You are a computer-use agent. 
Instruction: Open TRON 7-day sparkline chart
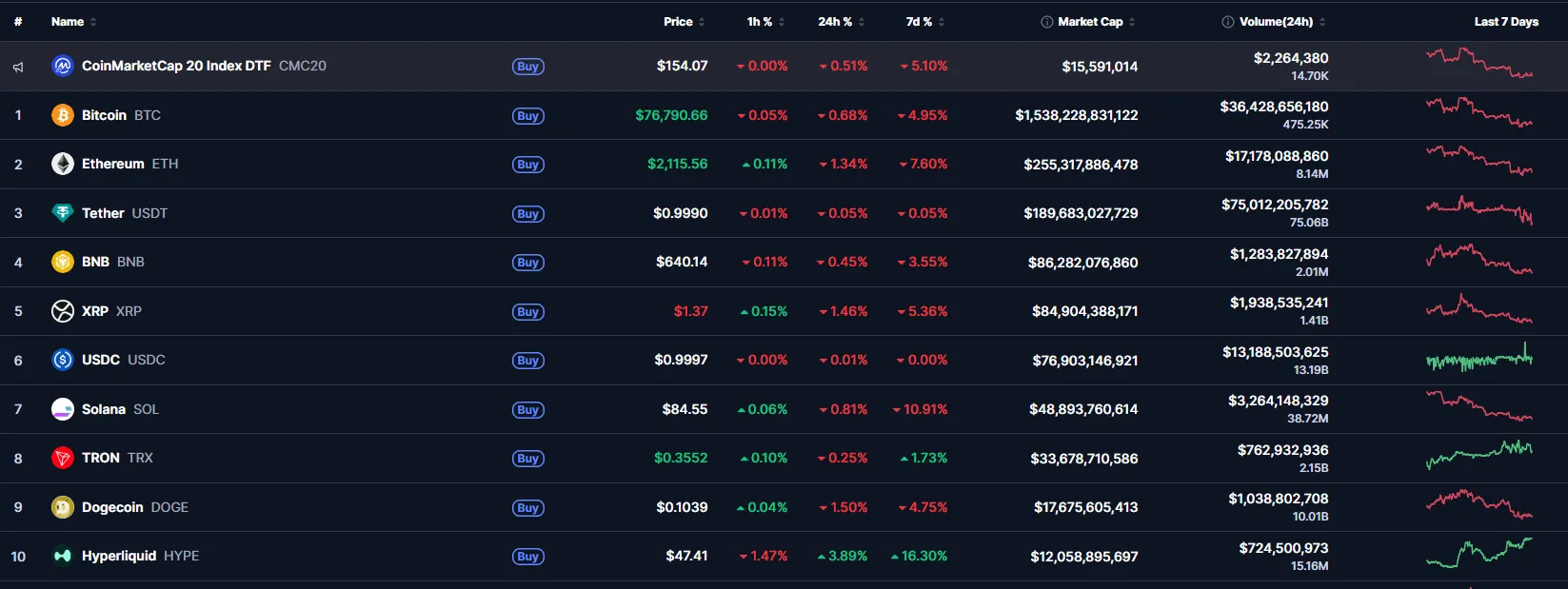[1479, 455]
